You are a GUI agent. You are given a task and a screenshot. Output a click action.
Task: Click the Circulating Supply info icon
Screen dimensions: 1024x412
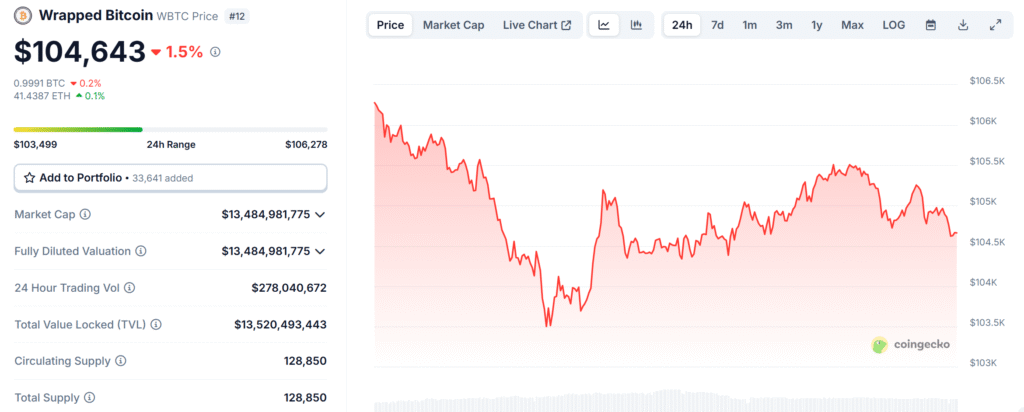point(121,360)
